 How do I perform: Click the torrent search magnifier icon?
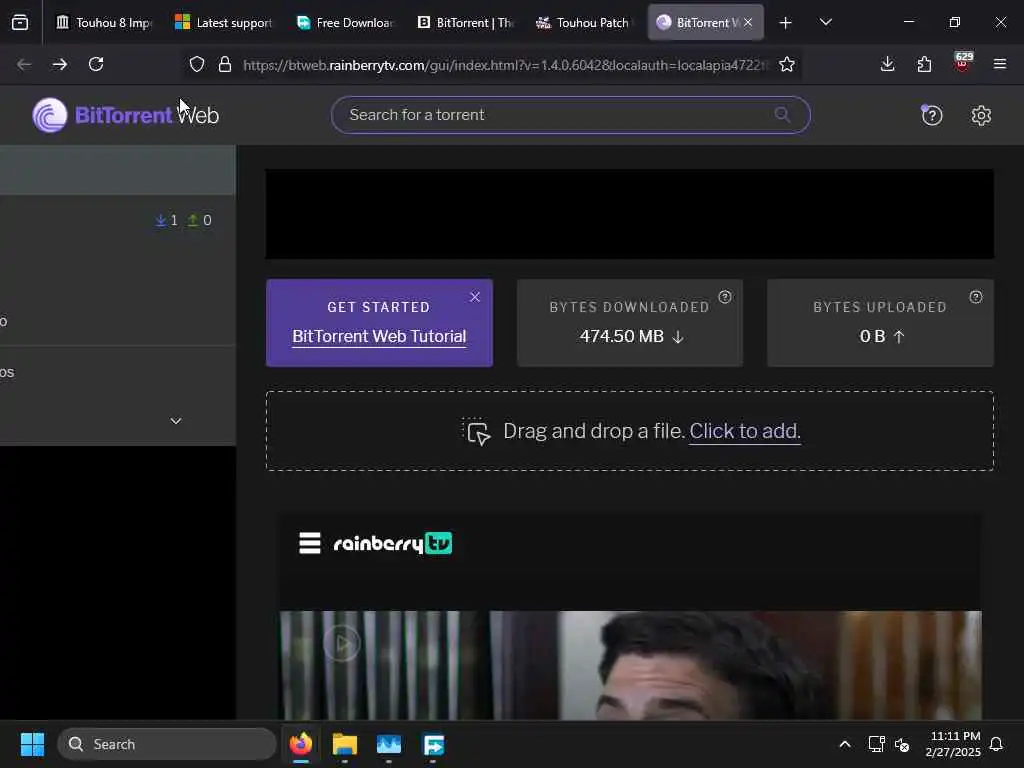coord(782,115)
